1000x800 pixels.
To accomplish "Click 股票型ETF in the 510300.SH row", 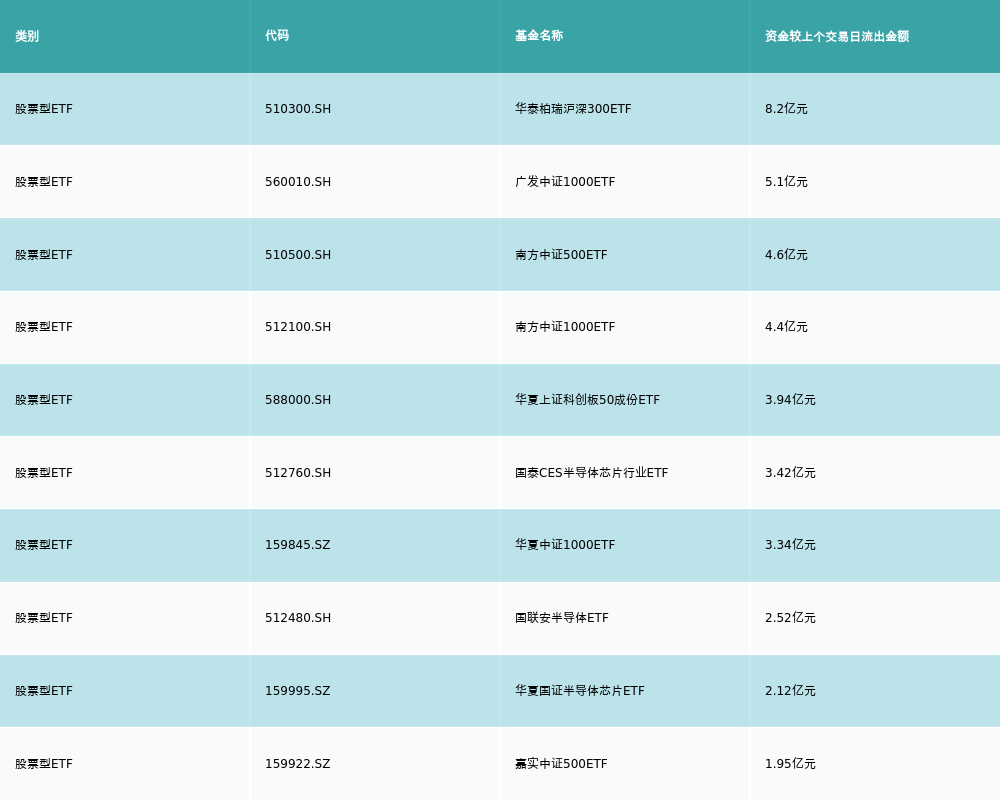I will (x=44, y=109).
